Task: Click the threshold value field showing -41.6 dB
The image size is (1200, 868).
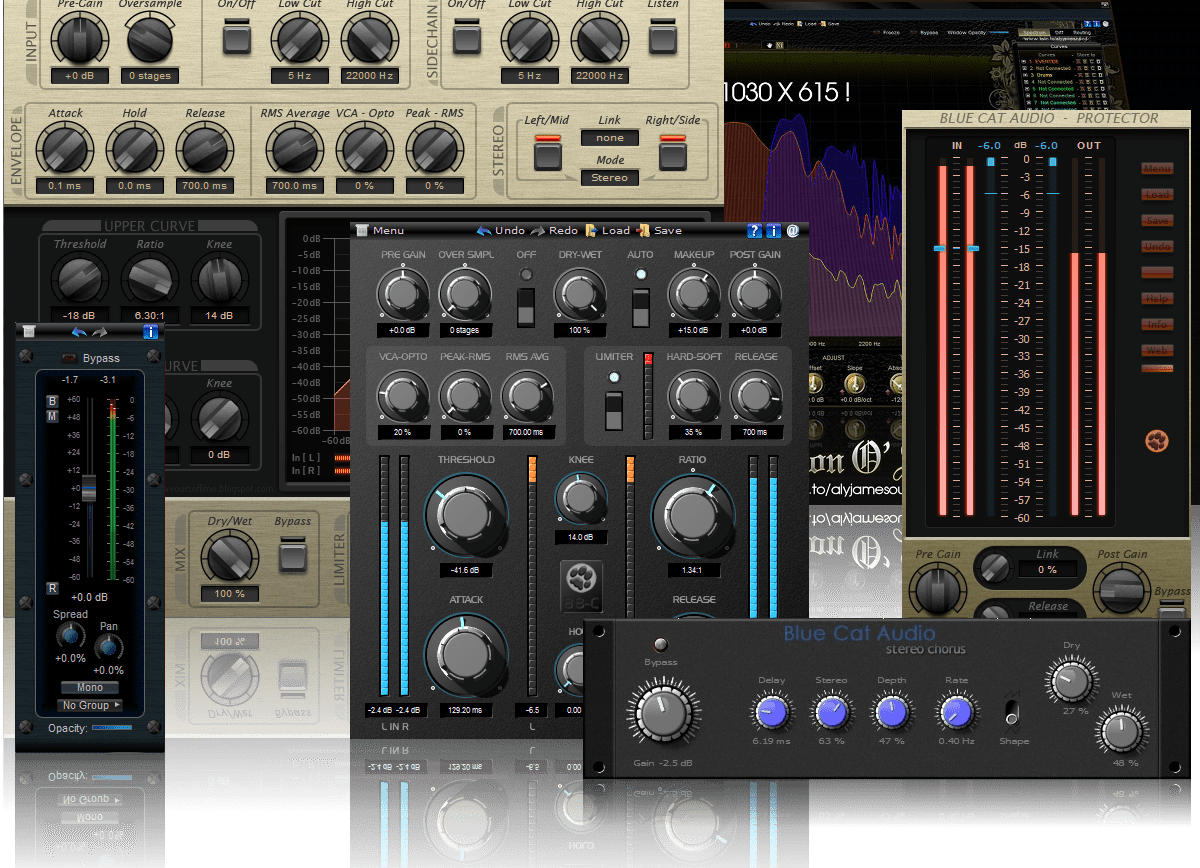Action: tap(466, 570)
